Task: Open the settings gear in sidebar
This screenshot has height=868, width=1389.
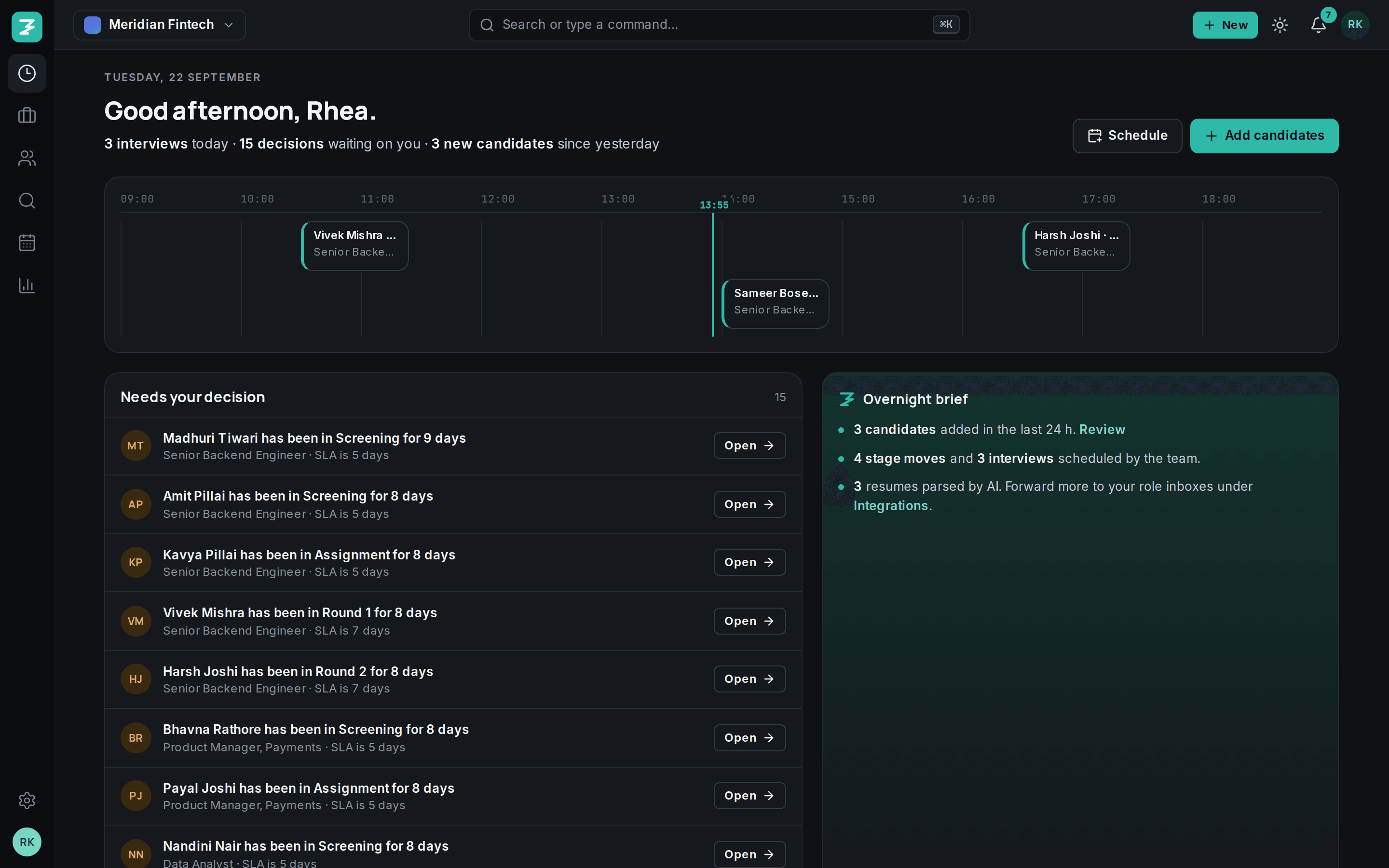Action: [27, 800]
